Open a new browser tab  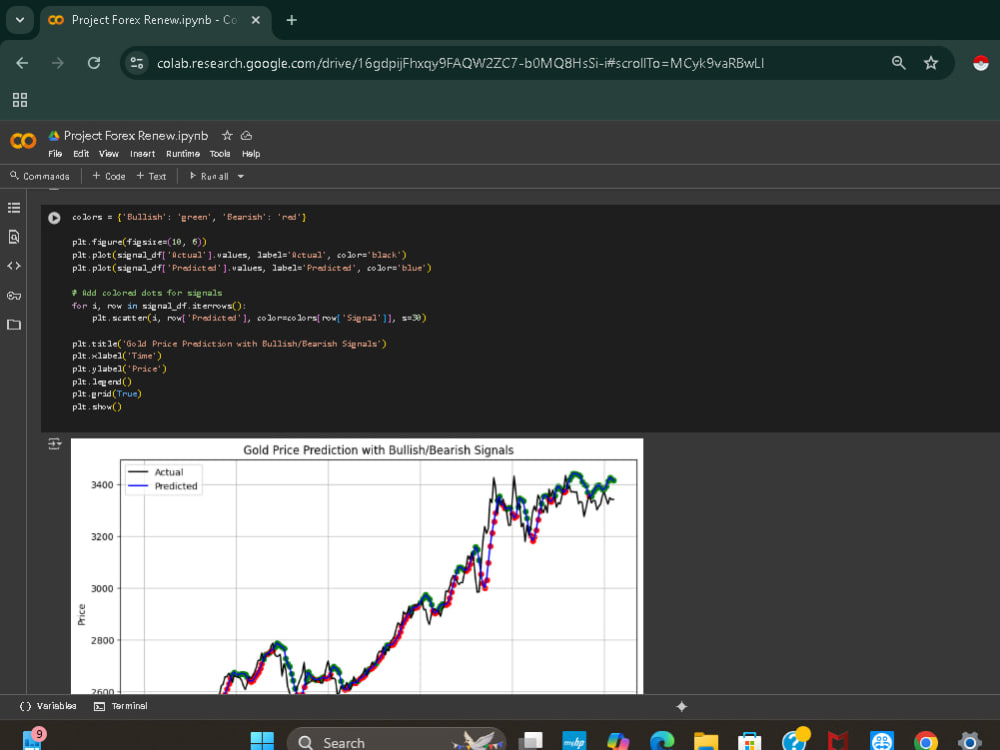(291, 20)
